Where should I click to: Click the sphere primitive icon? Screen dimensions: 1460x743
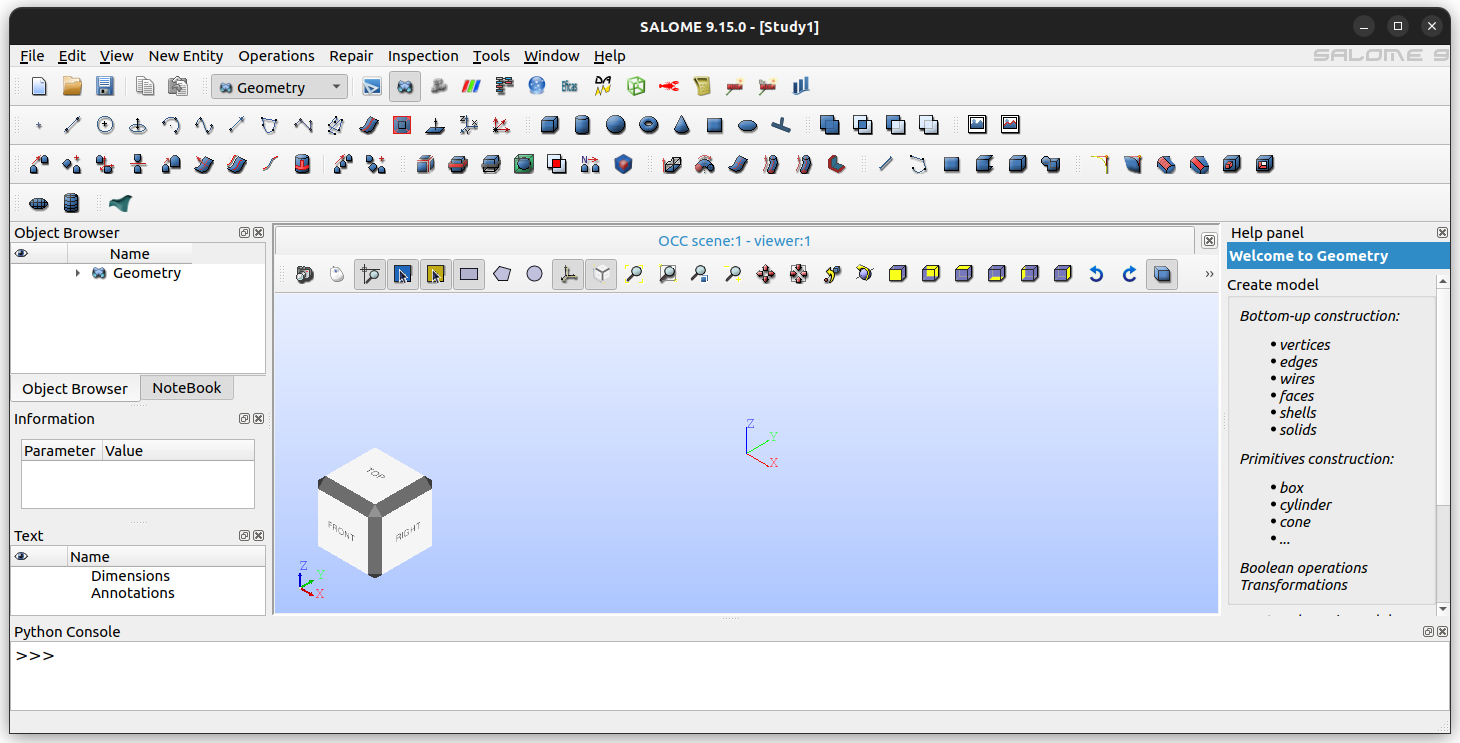point(615,125)
